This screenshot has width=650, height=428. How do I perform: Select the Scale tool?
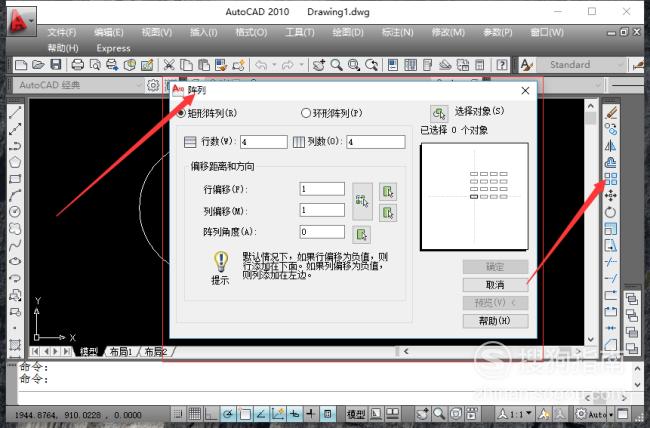coord(611,229)
